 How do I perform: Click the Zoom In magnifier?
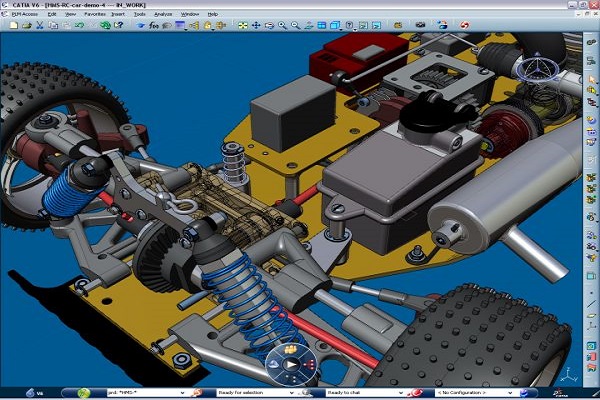coord(282,26)
